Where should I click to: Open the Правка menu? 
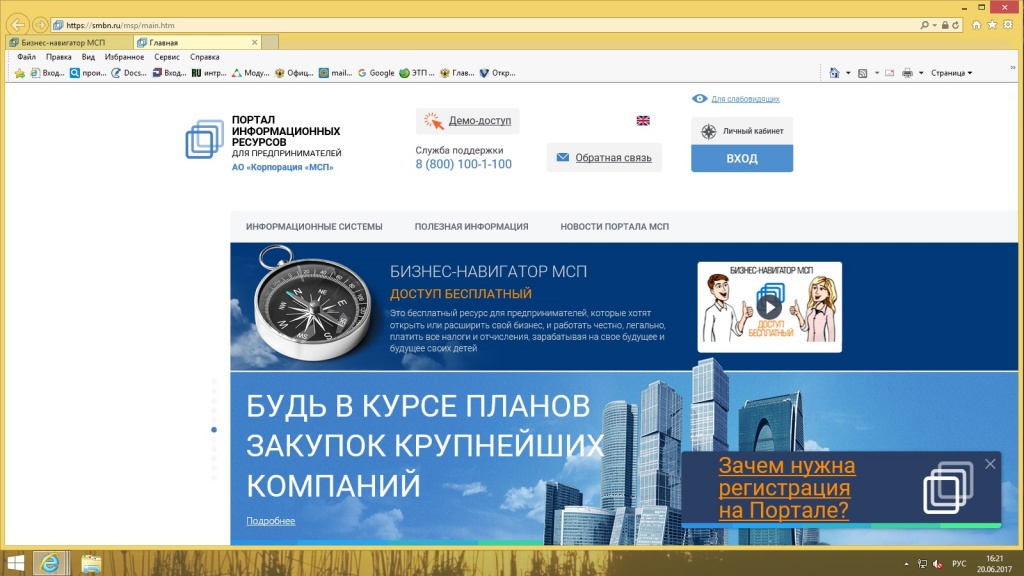59,57
